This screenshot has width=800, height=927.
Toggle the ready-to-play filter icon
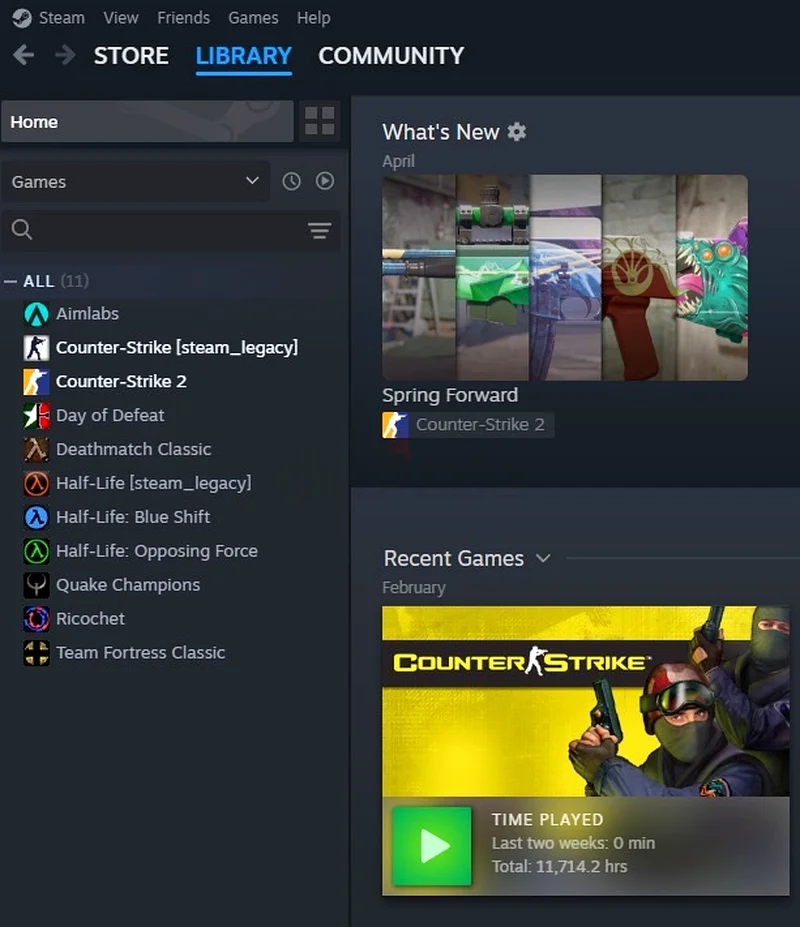(325, 181)
